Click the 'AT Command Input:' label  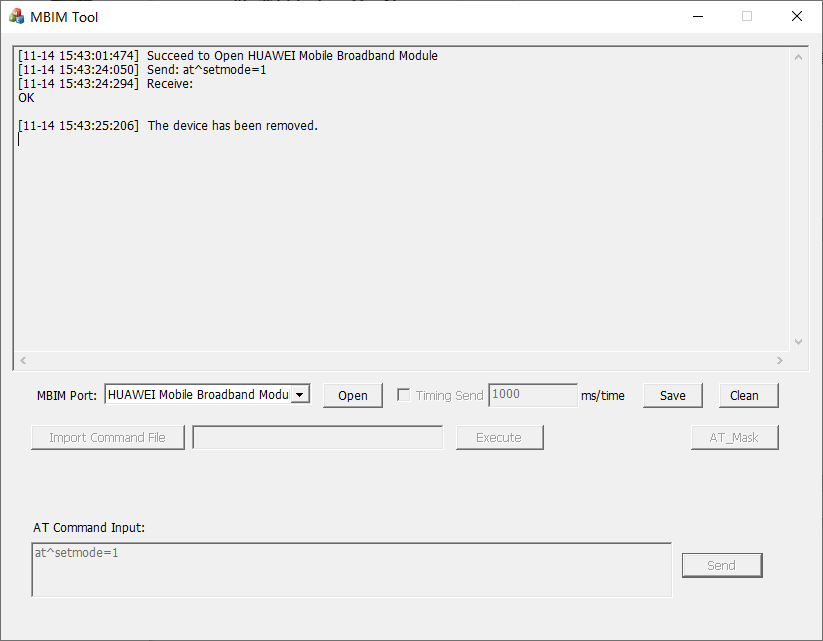coord(89,528)
